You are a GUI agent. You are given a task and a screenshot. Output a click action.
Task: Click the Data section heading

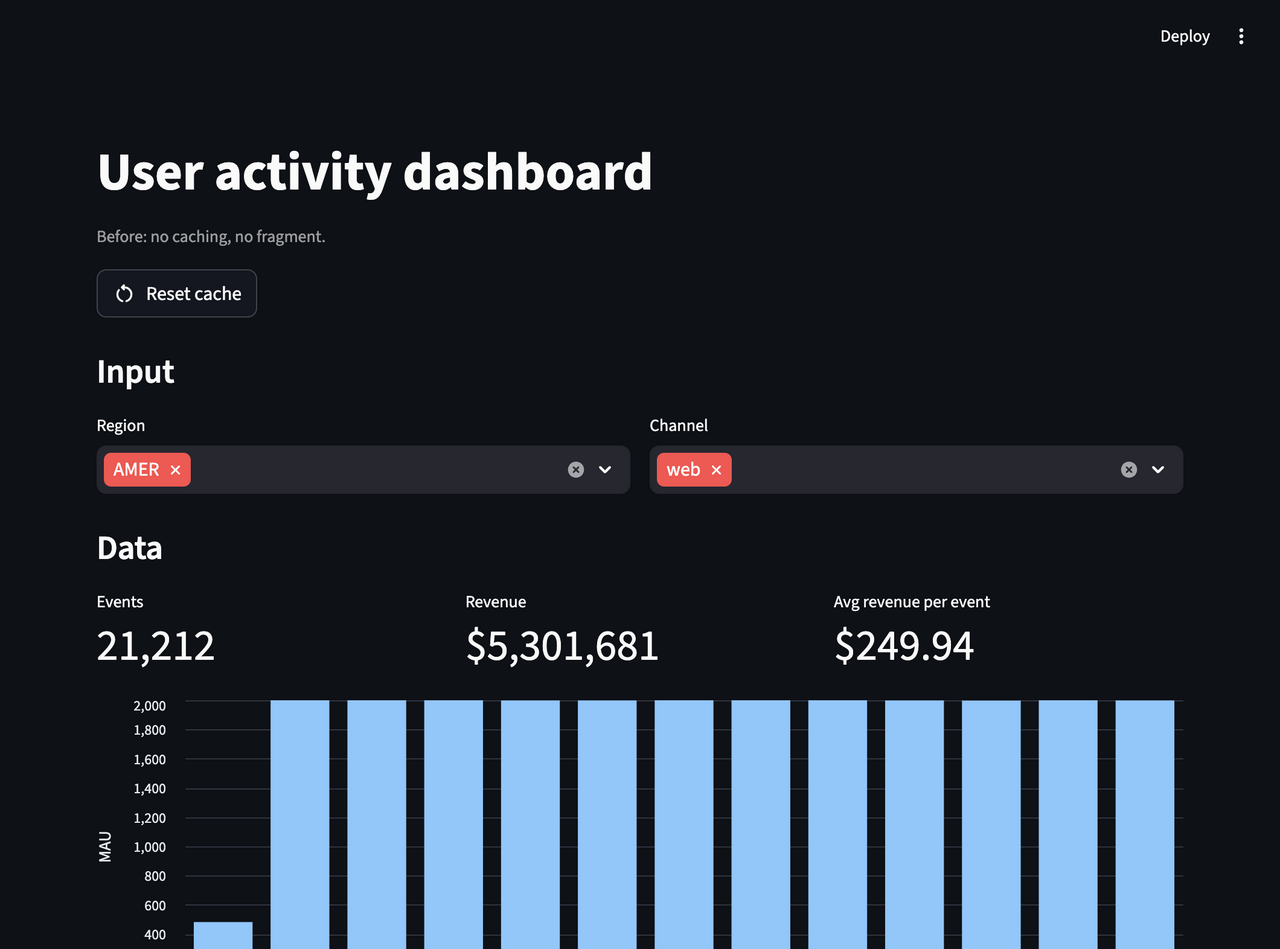[x=130, y=547]
